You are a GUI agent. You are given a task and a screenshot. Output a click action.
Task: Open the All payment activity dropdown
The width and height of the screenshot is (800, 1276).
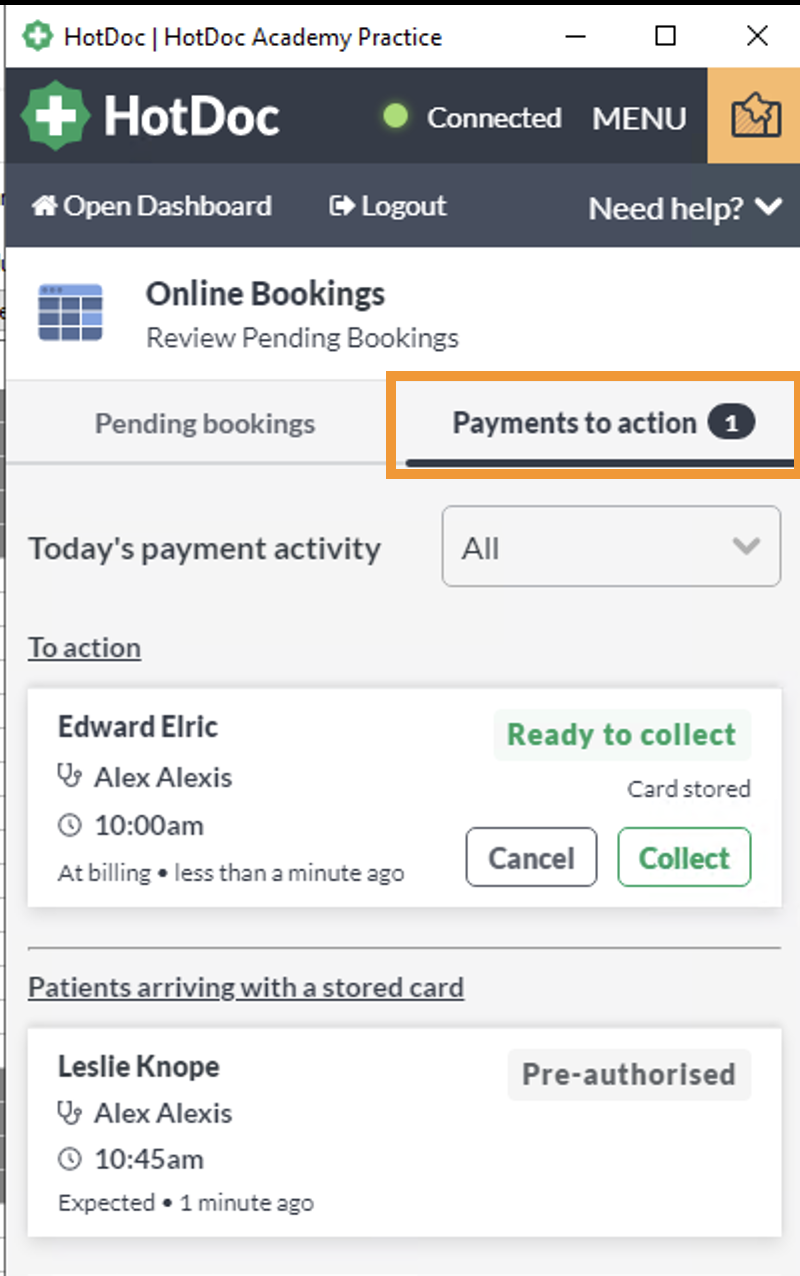(x=611, y=546)
